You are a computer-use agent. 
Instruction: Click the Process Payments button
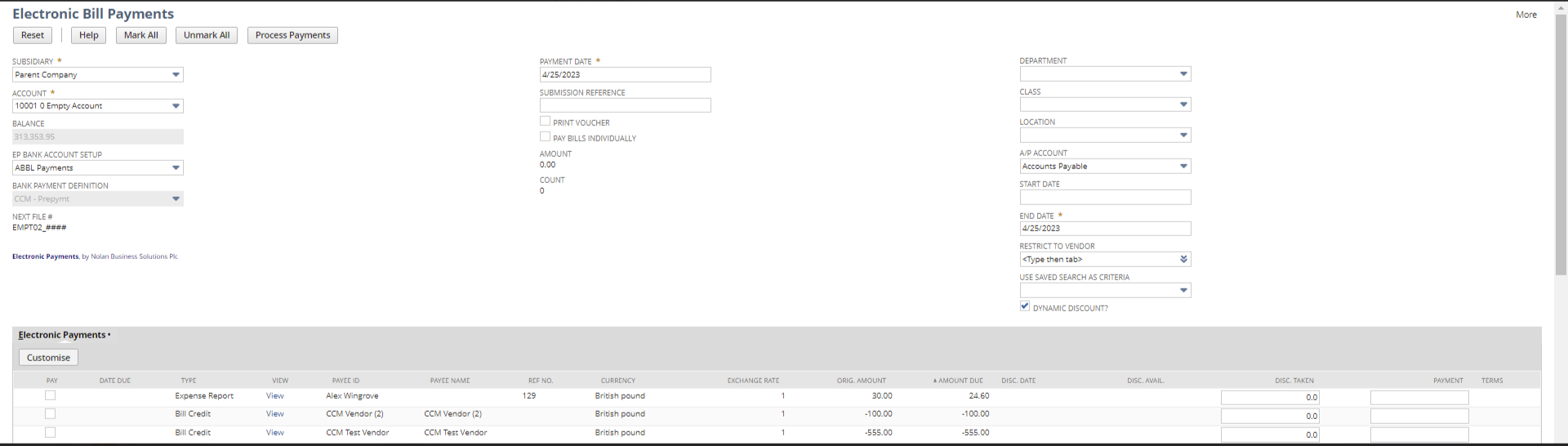click(x=292, y=35)
